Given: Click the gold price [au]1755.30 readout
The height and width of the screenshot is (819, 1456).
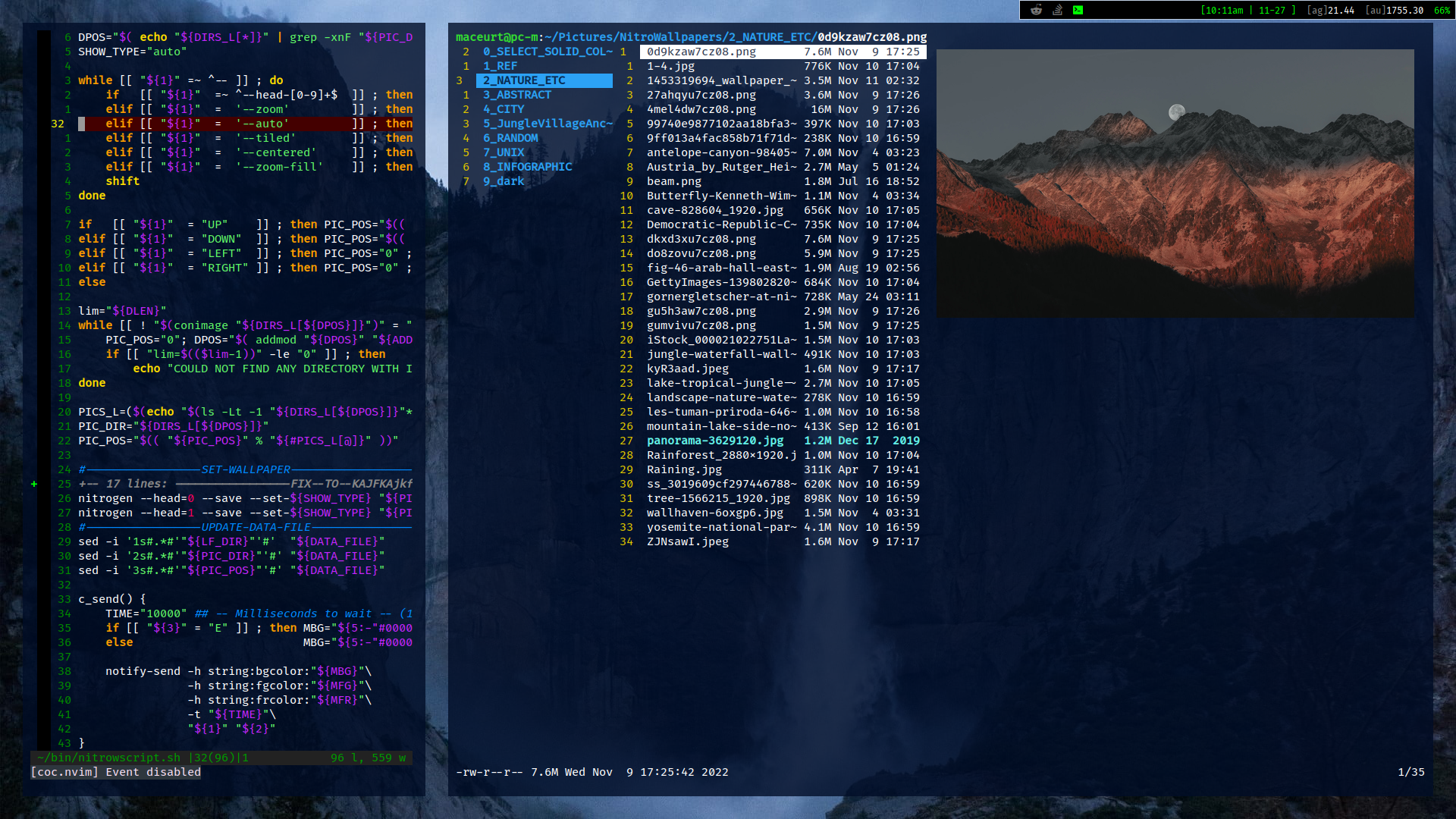Looking at the screenshot, I should tap(1395, 10).
